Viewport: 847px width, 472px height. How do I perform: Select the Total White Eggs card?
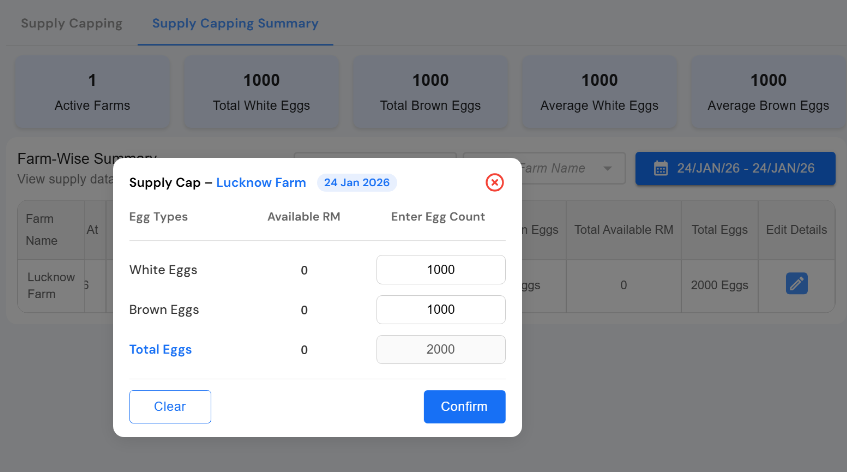pyautogui.click(x=261, y=91)
